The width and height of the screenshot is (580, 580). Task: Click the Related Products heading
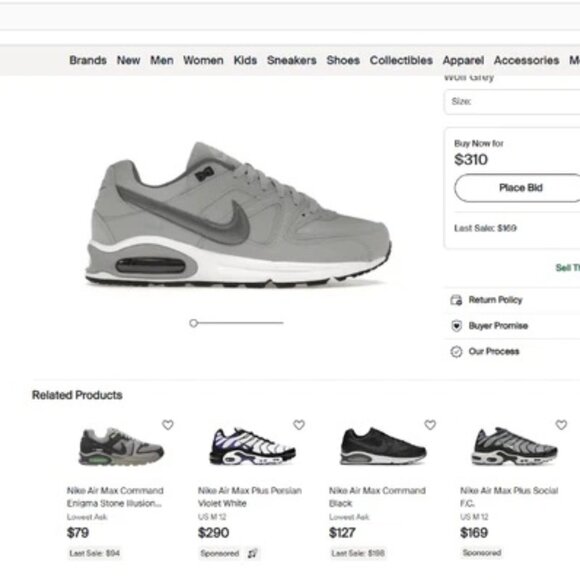77,395
